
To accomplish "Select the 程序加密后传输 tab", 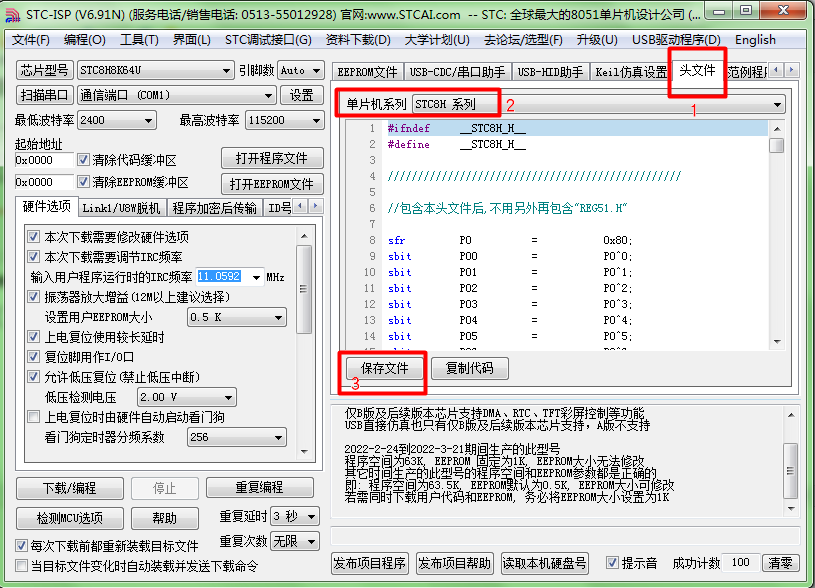I will tap(215, 208).
